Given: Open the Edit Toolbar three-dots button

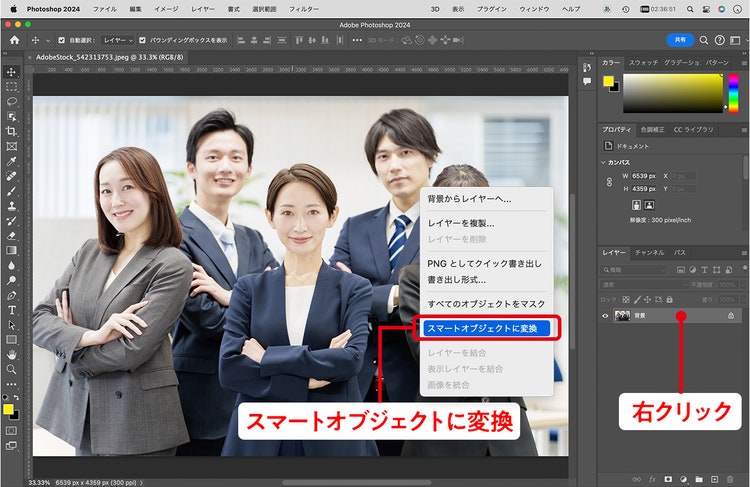Looking at the screenshot, I should [x=11, y=384].
